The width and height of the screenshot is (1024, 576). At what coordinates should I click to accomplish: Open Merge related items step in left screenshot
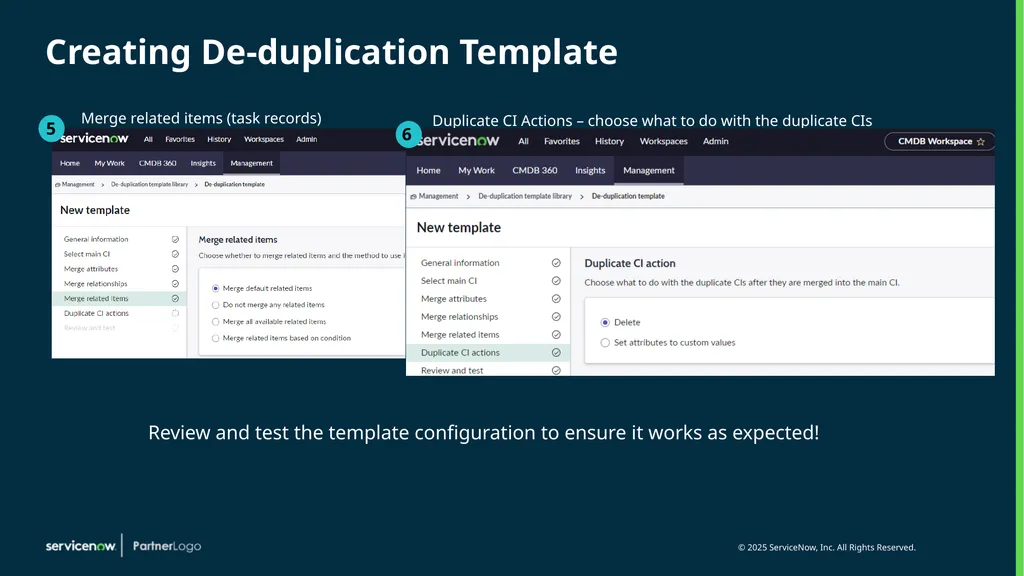coord(119,298)
